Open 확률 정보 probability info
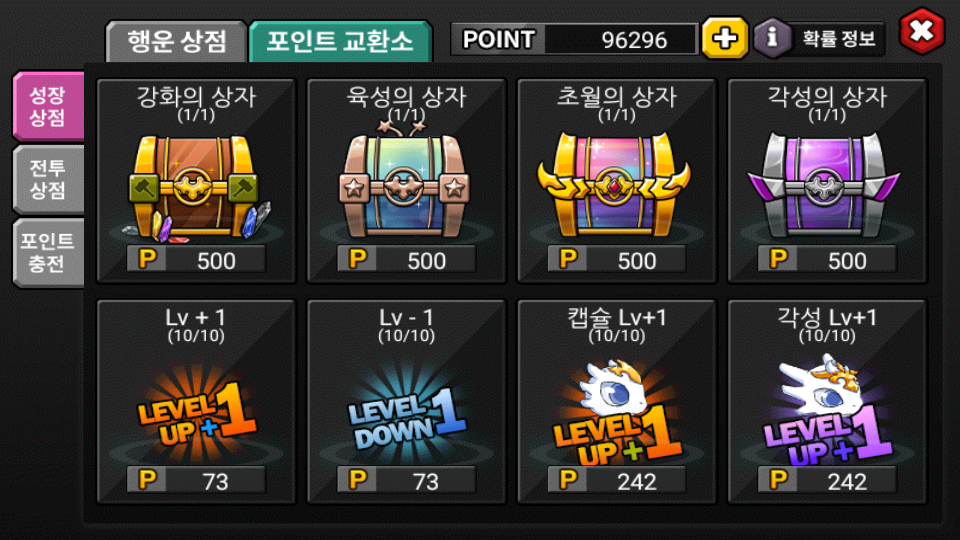This screenshot has height=540, width=960. 838,39
